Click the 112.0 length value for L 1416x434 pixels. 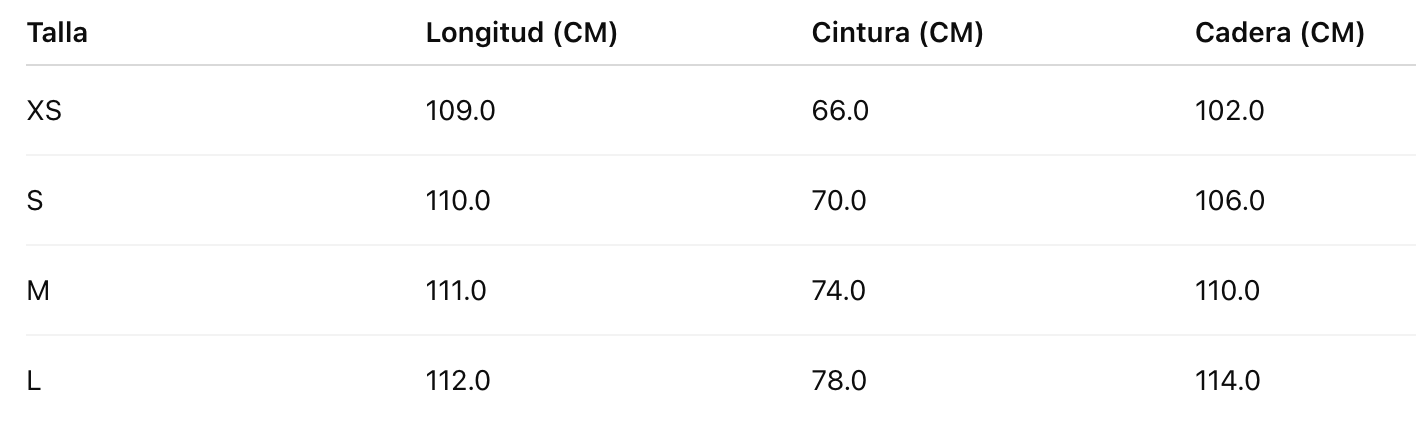click(x=457, y=381)
